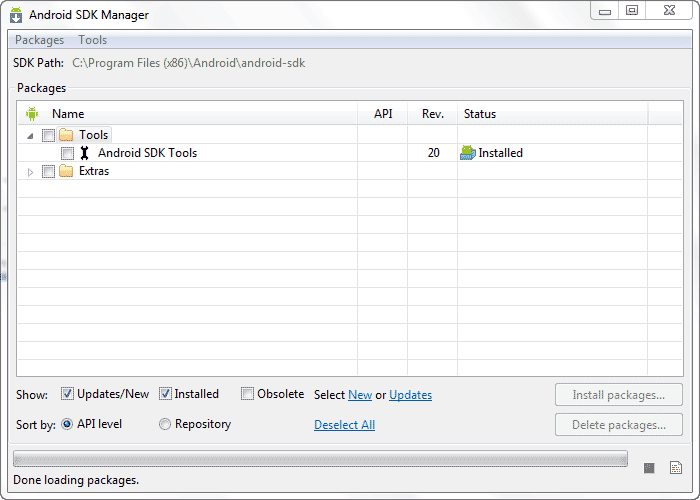Click the wrench icon for Android SDK Tools
The image size is (700, 500).
pos(84,153)
